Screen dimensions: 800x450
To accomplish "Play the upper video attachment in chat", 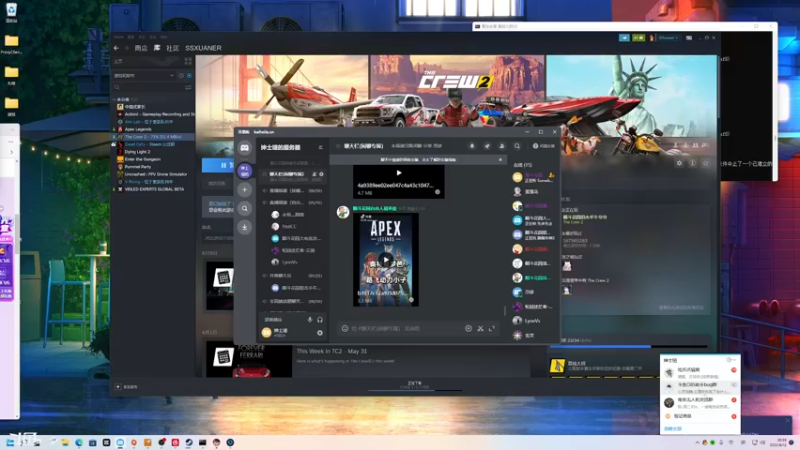I will tap(398, 173).
